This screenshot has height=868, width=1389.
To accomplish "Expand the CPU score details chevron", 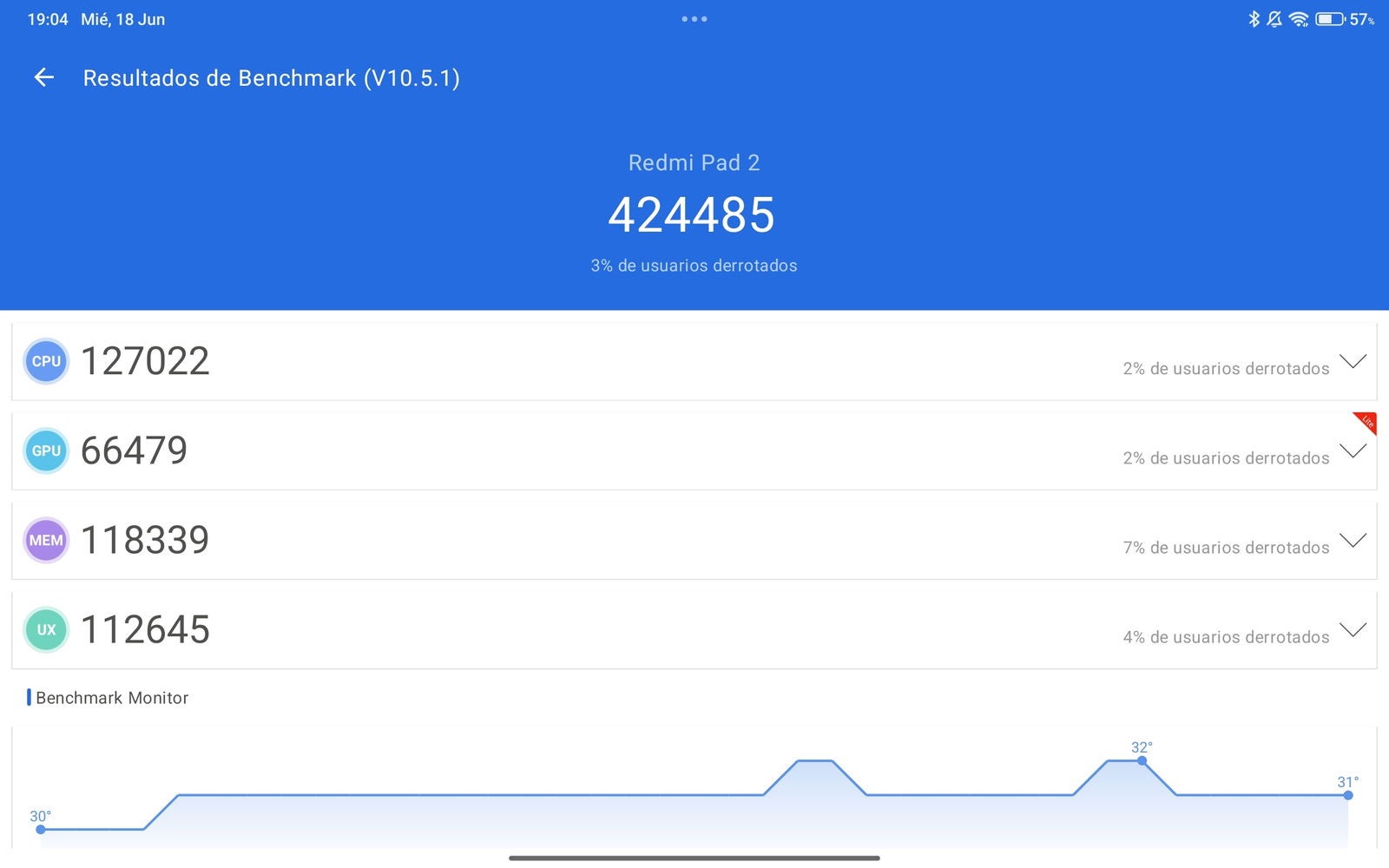I will tap(1353, 361).
